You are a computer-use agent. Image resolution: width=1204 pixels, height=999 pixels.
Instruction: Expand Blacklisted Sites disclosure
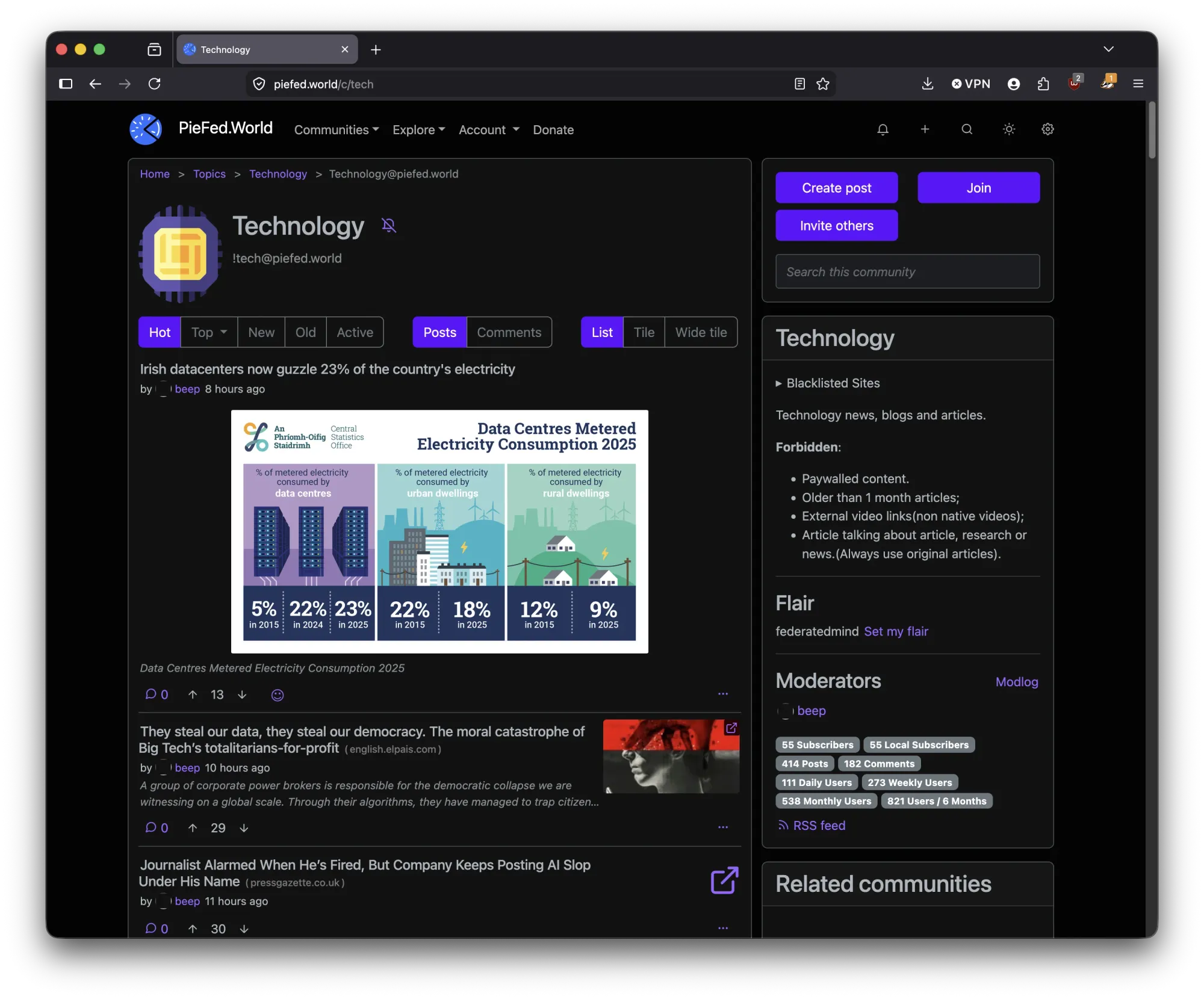[x=828, y=383]
